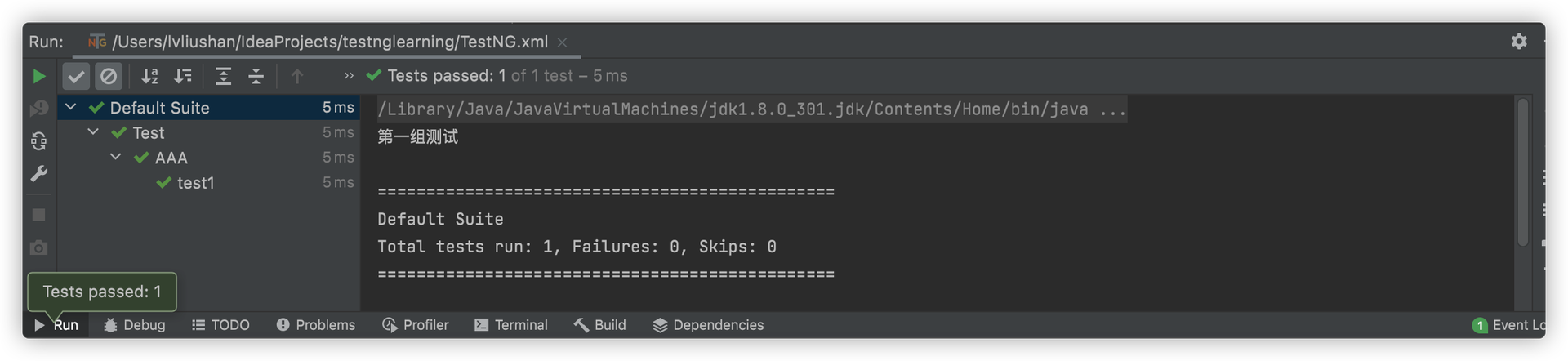Viewport: 1568px width, 361px height.
Task: Select the test1 result item
Action: pos(208,183)
